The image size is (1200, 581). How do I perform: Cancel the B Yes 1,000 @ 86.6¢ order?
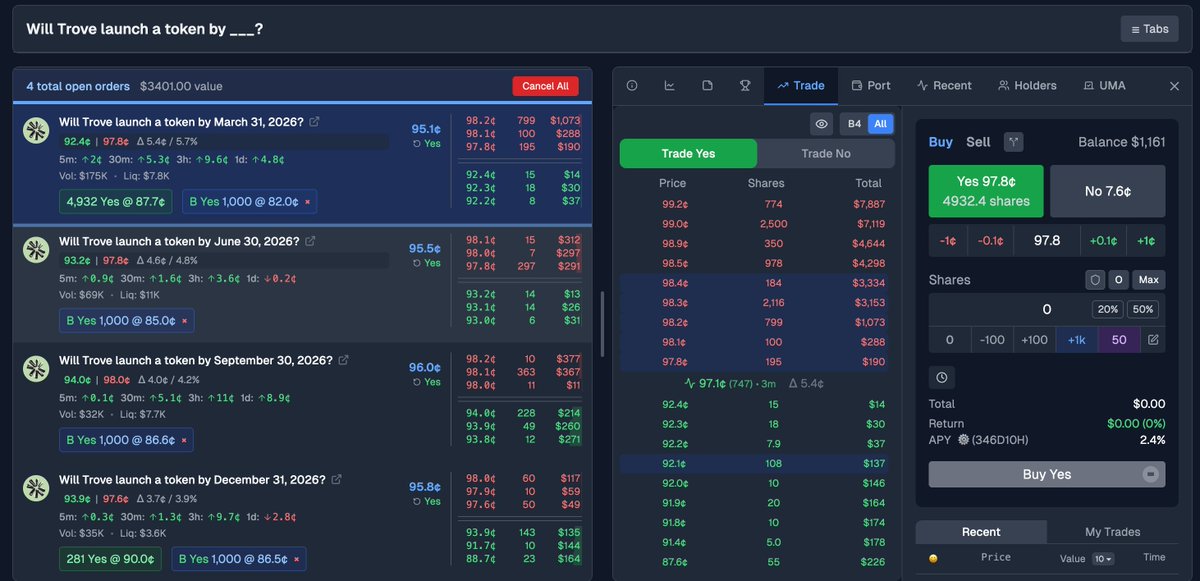tap(184, 440)
